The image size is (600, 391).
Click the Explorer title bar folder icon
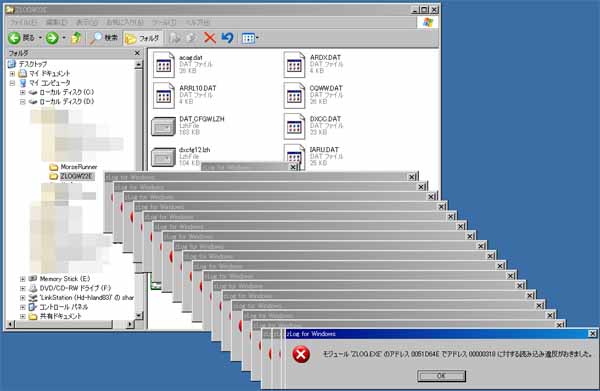(x=10, y=9)
